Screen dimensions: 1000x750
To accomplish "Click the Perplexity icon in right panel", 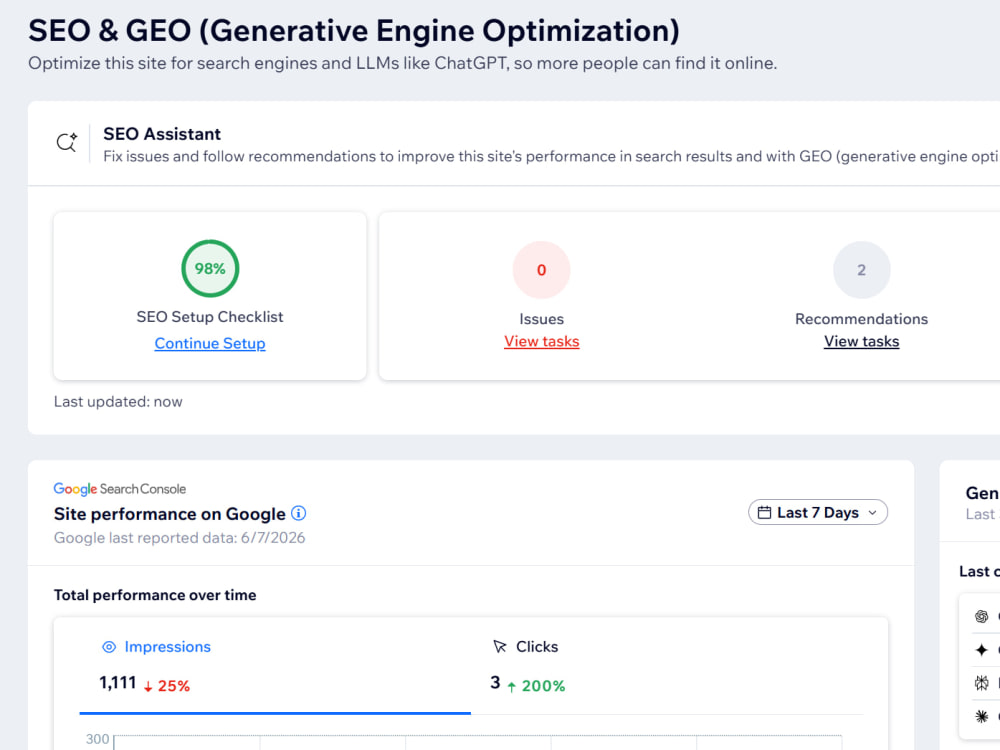I will tap(982, 684).
